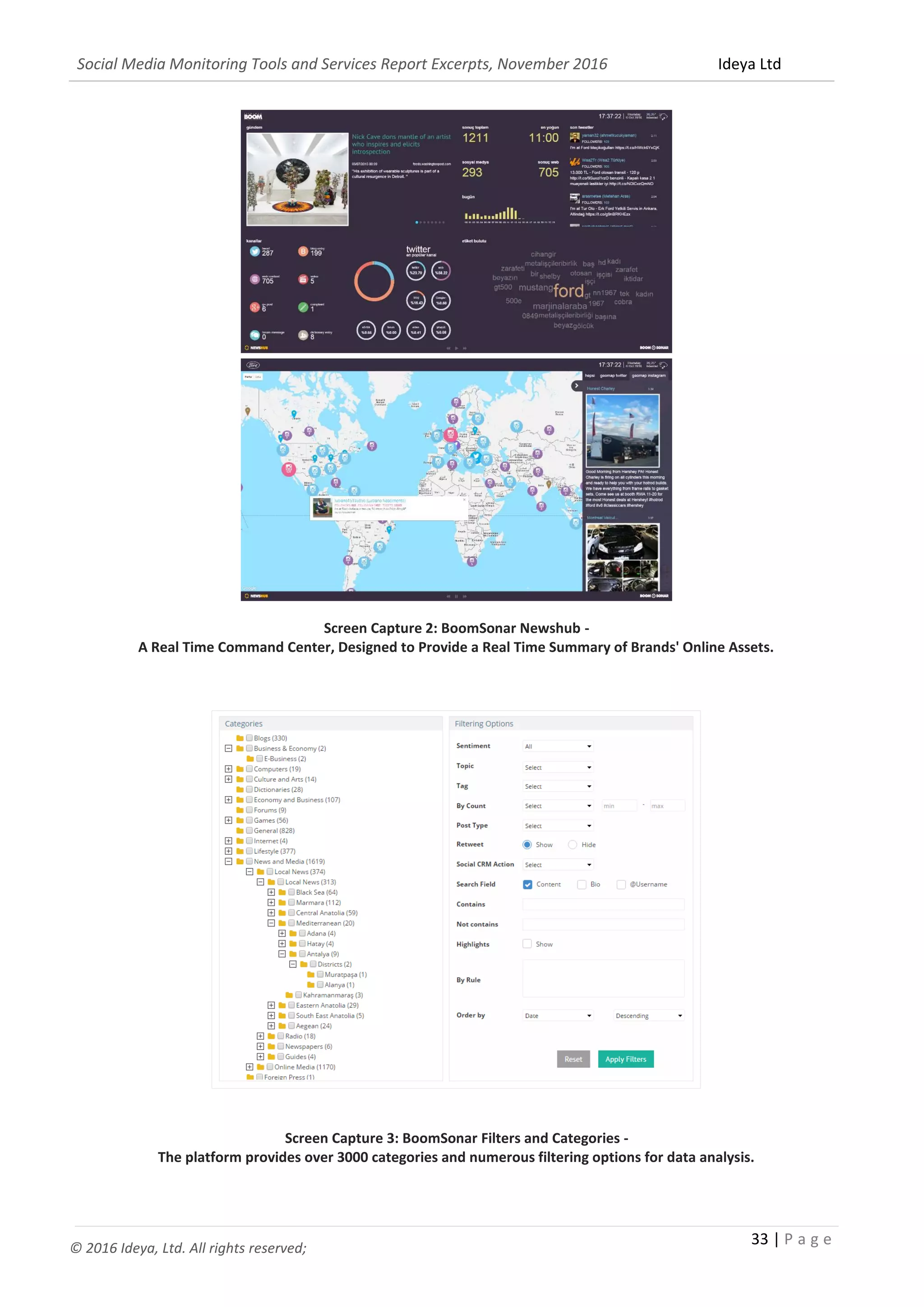Enable the Highlights Show checkbox

527,944
